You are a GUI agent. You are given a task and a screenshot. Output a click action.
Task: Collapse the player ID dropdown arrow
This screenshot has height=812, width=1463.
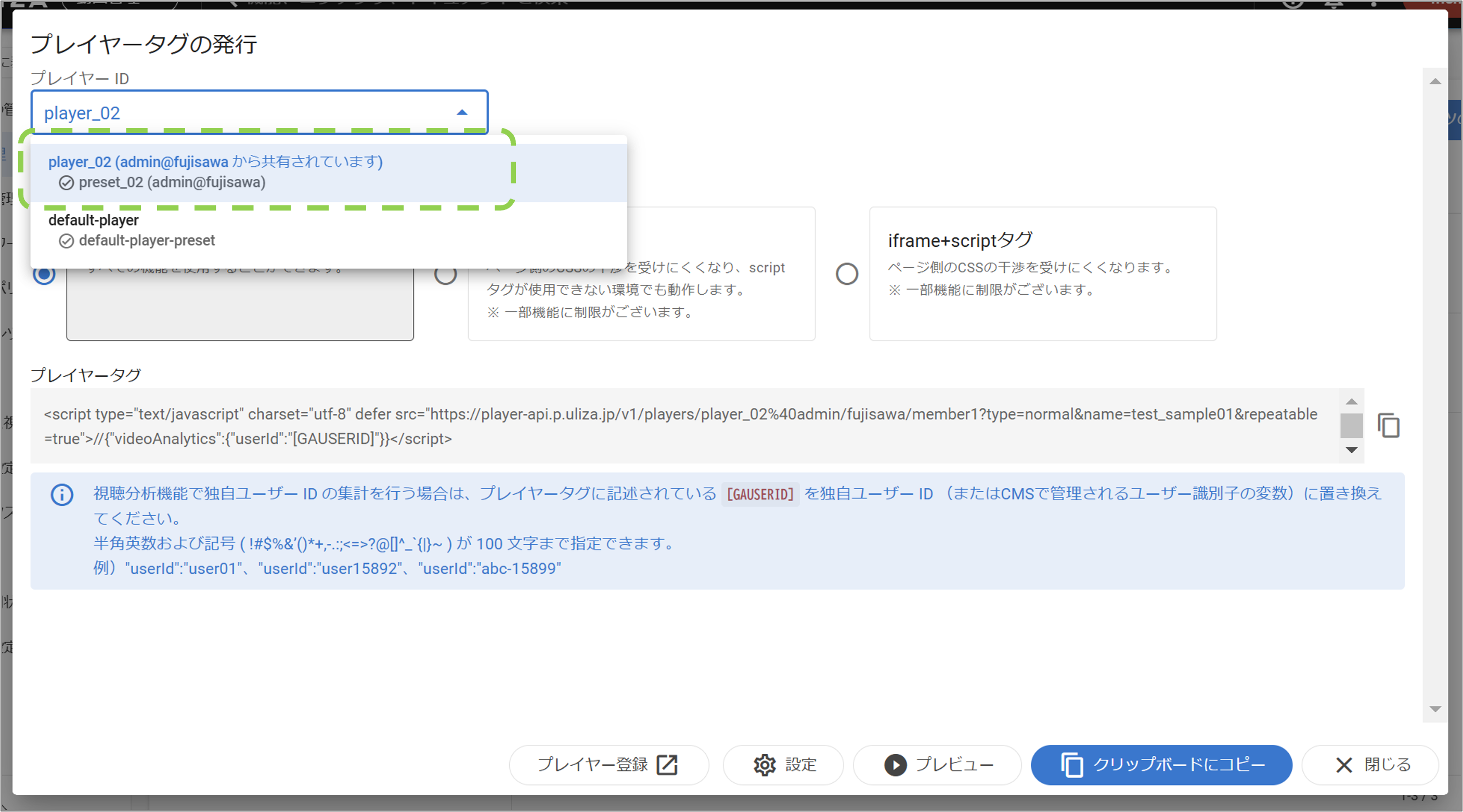point(462,113)
